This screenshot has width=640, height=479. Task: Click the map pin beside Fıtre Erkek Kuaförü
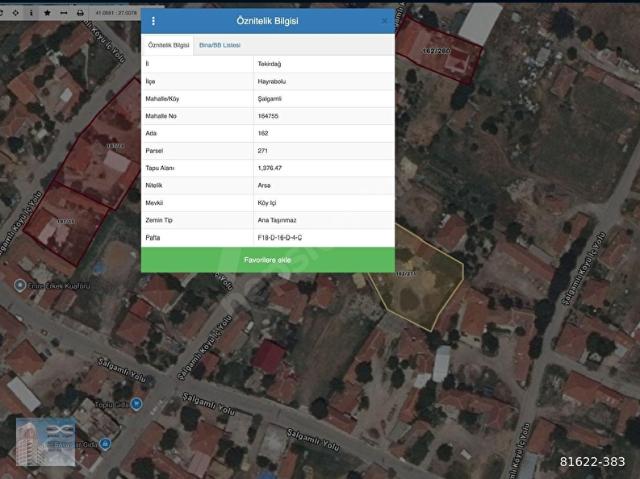click(x=20, y=285)
